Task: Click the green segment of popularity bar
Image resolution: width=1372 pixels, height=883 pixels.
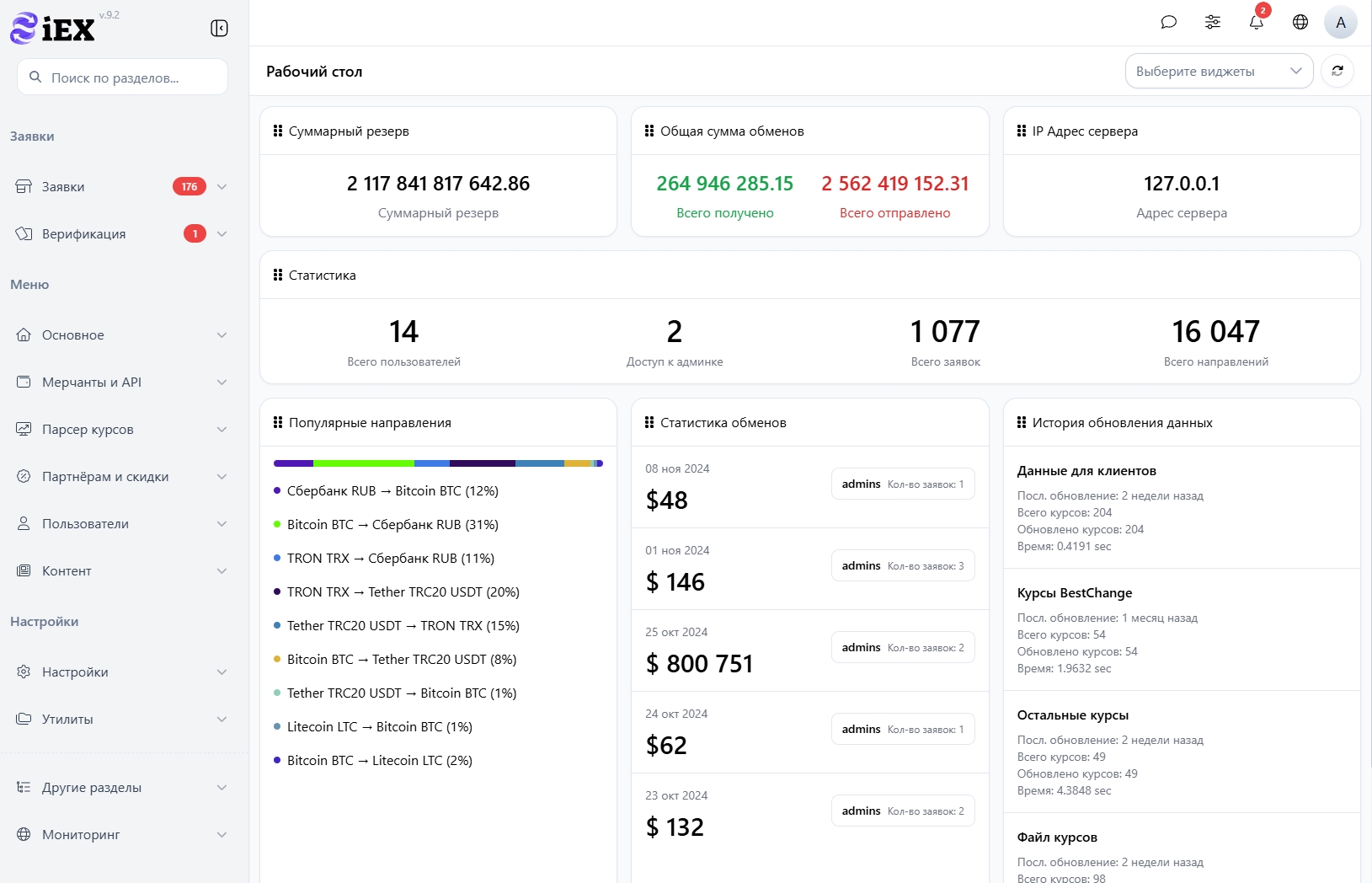Action: 363,463
